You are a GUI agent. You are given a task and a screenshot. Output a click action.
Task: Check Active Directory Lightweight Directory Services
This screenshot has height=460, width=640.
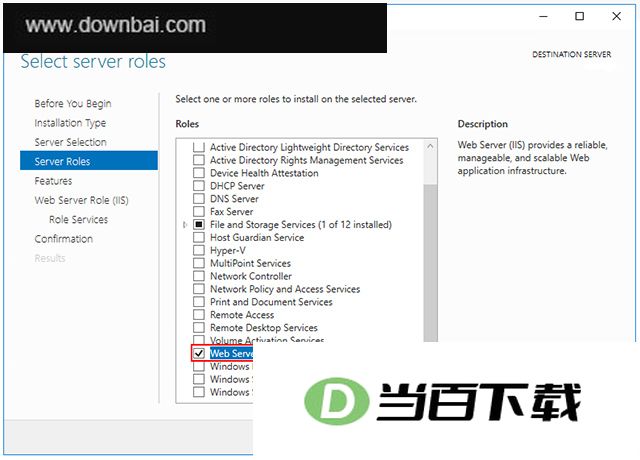coord(199,147)
